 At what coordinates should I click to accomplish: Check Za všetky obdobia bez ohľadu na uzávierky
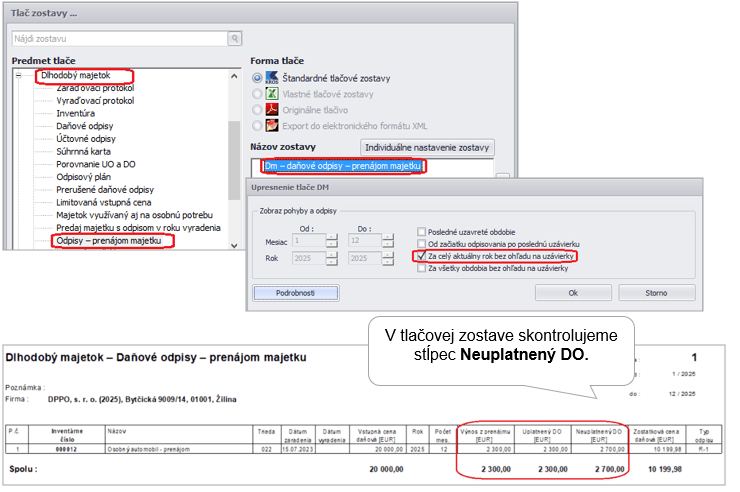tap(421, 268)
